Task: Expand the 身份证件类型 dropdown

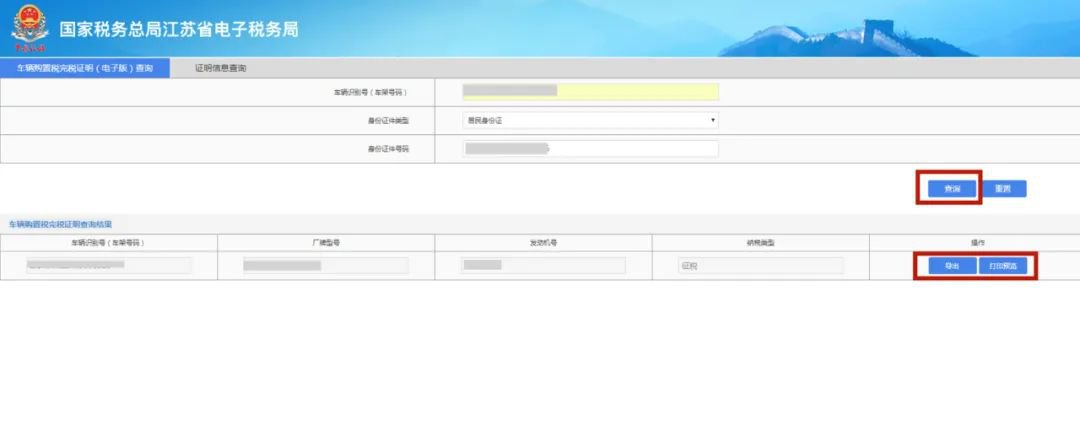Action: 590,120
